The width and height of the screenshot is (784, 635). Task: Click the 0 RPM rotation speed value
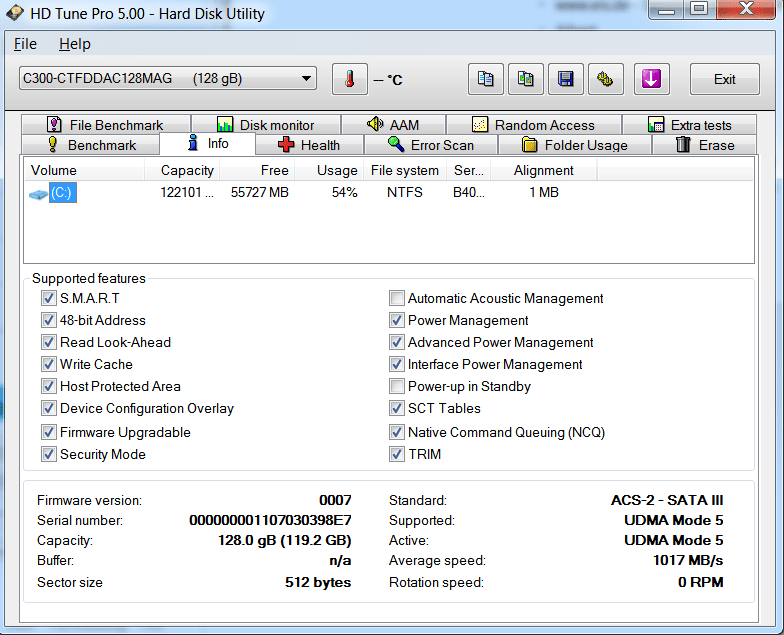pyautogui.click(x=700, y=582)
